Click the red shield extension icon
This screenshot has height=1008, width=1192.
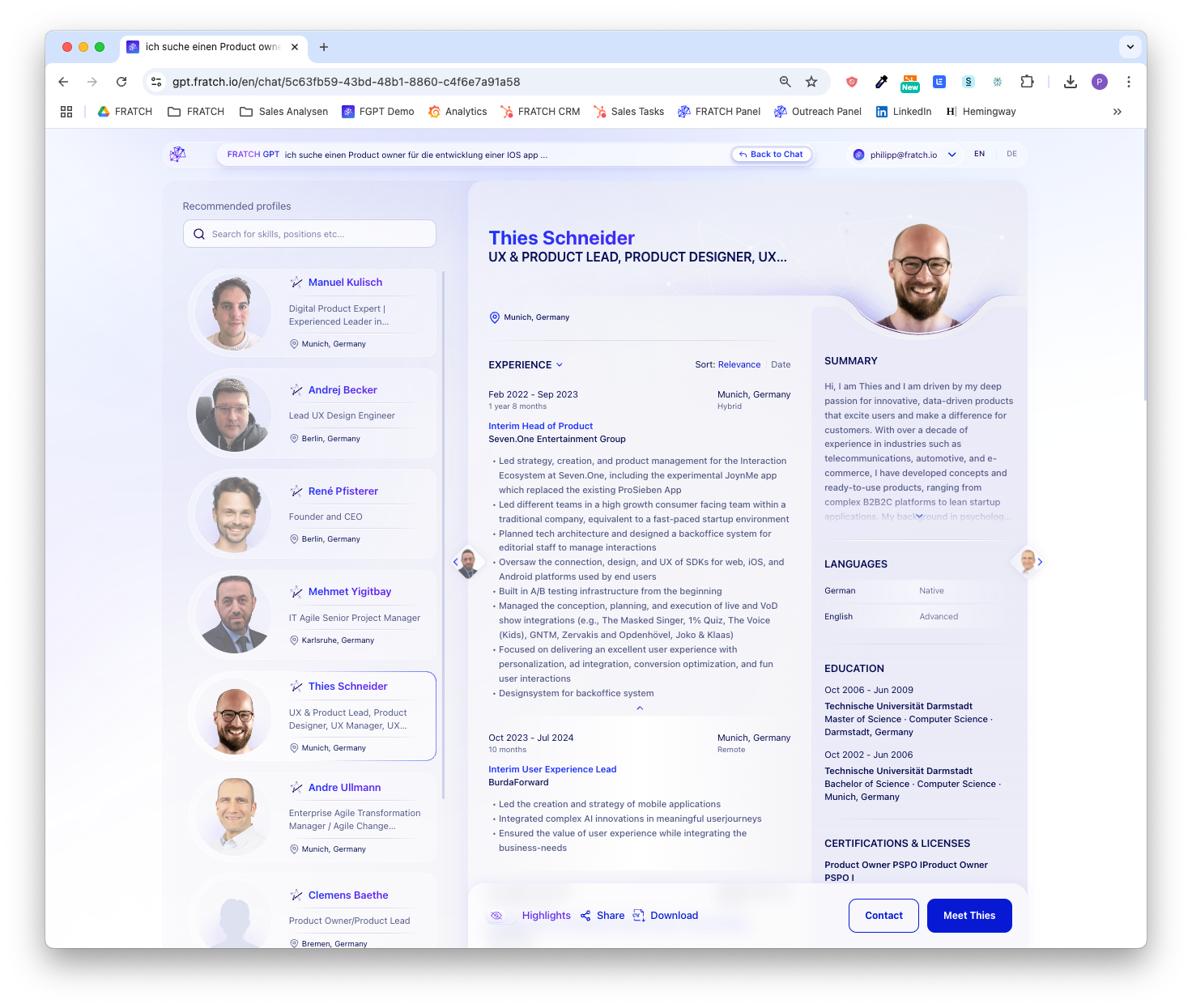[x=852, y=82]
